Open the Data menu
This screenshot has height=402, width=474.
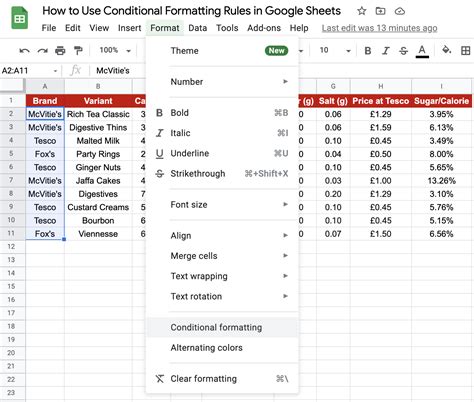pos(198,28)
